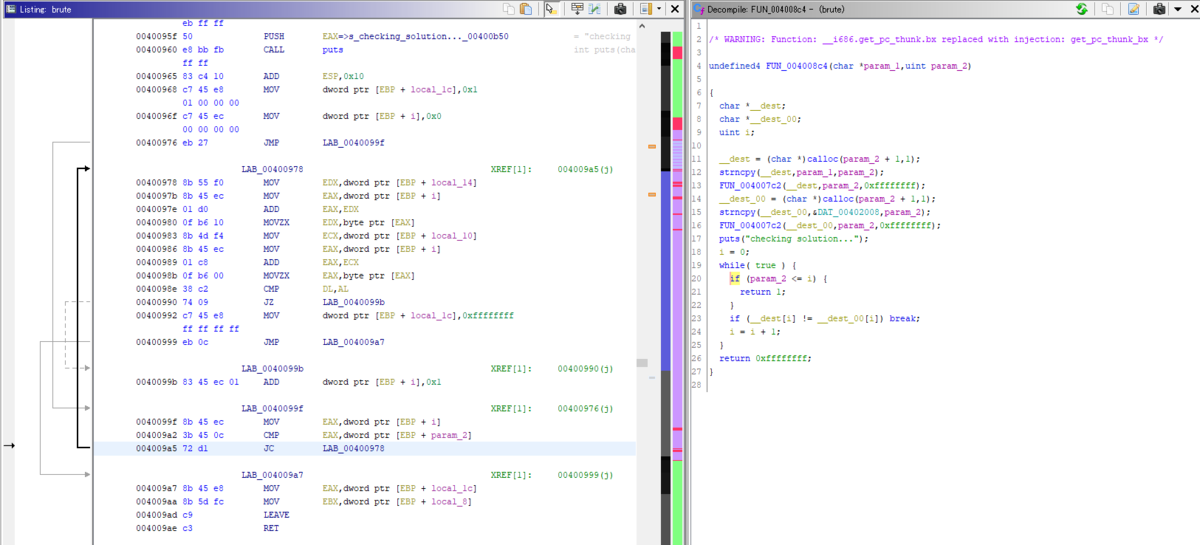Toggle mouse hover highlight in Listing toolbar
The width and height of the screenshot is (1200, 545).
(x=551, y=9)
